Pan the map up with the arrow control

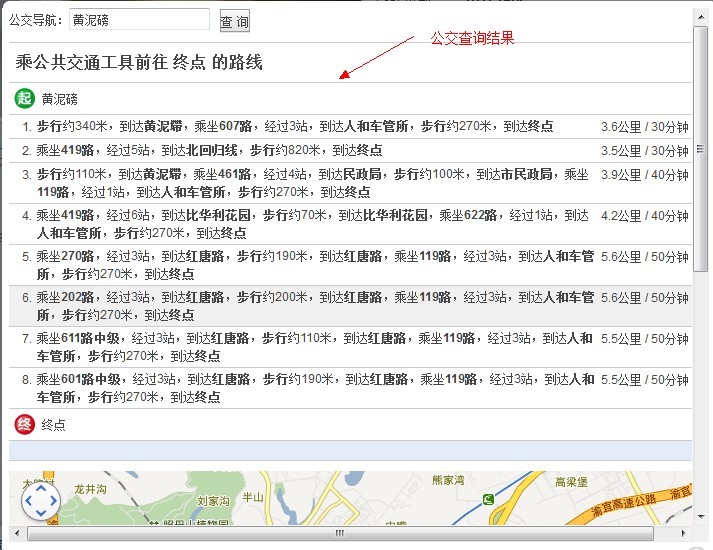pos(40,490)
